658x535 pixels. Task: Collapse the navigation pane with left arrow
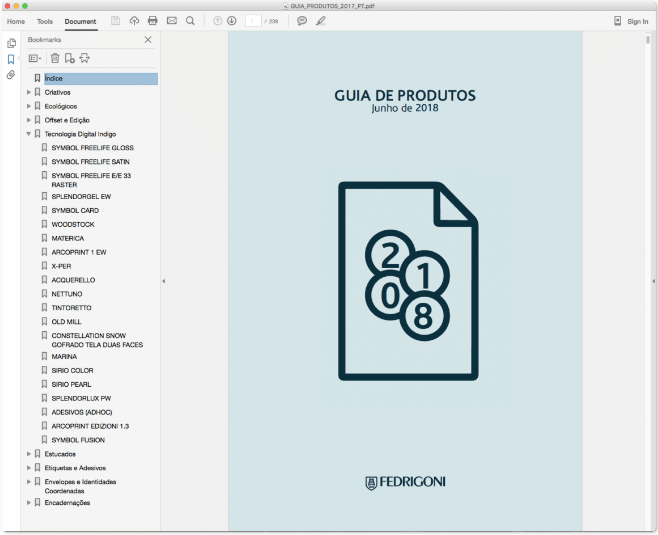click(x=163, y=282)
